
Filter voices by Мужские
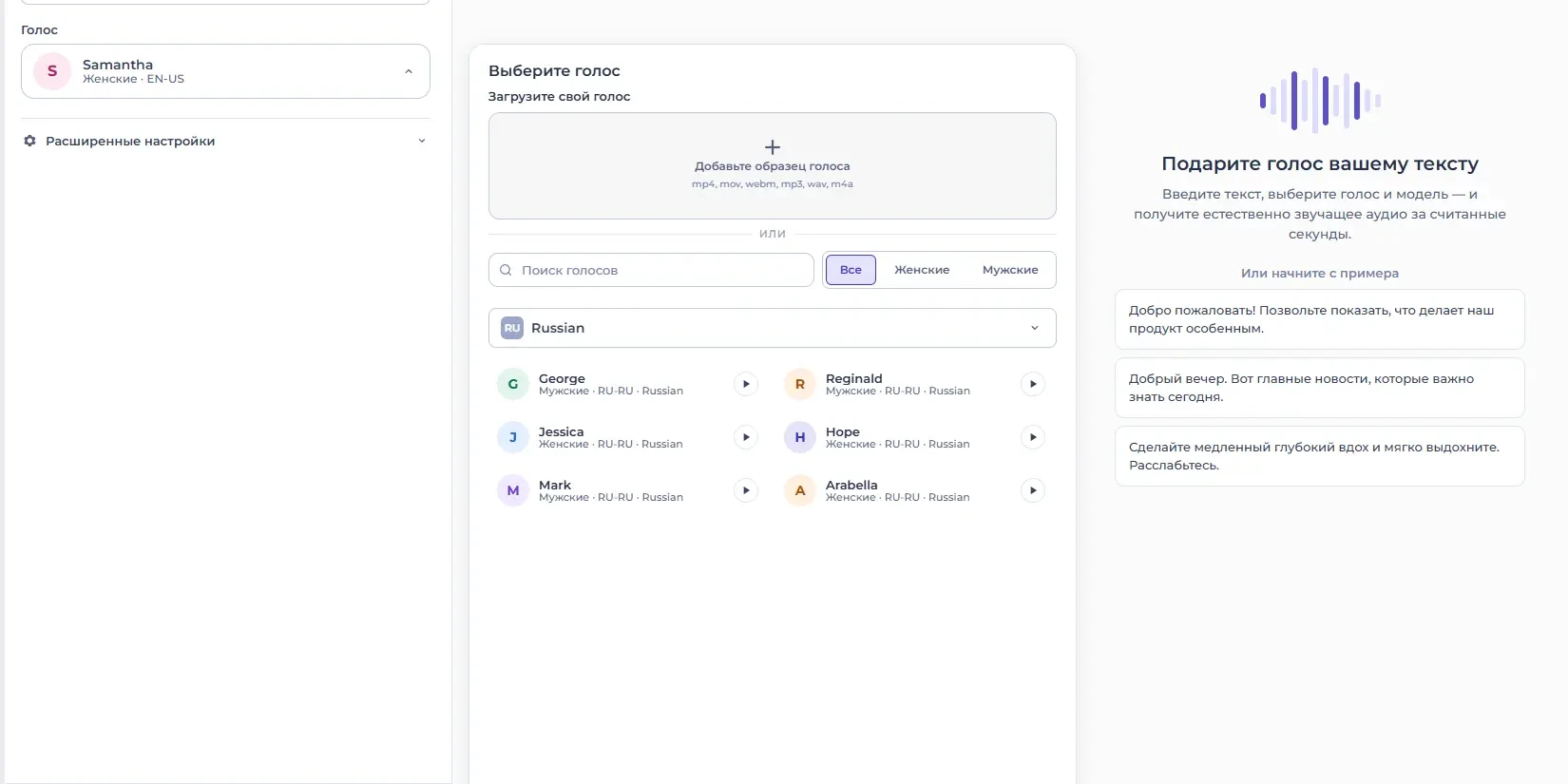[x=1010, y=270]
